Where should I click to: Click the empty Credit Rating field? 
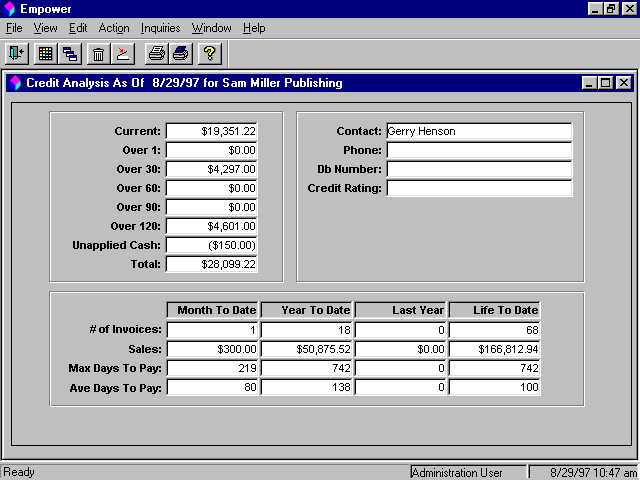(479, 188)
